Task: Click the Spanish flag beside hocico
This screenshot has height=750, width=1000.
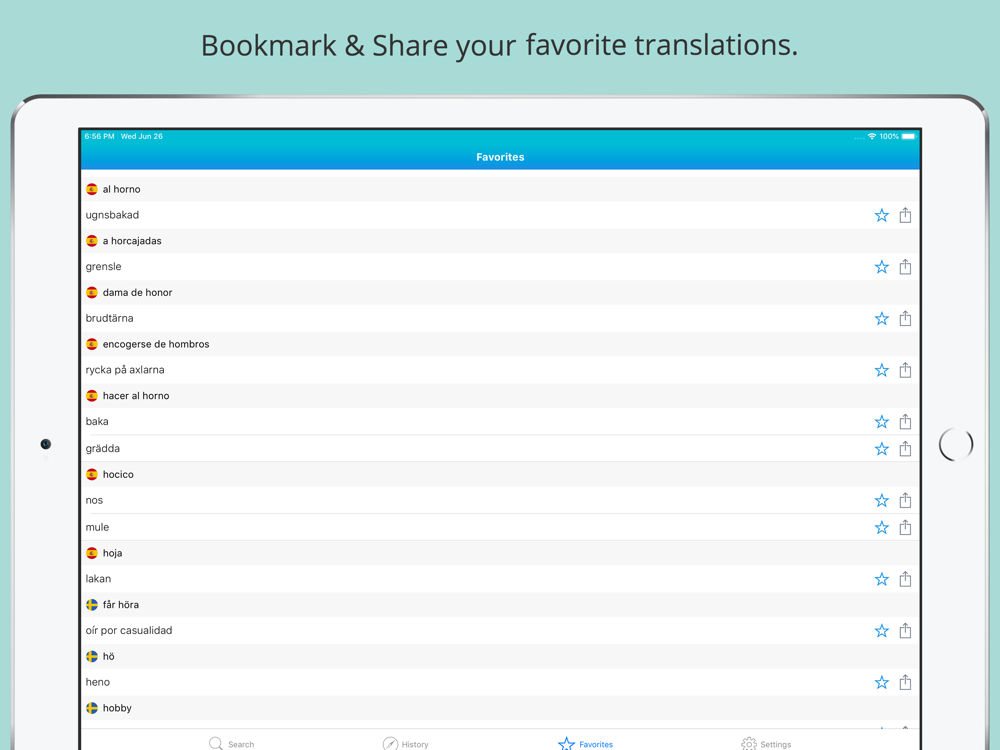Action: (92, 474)
